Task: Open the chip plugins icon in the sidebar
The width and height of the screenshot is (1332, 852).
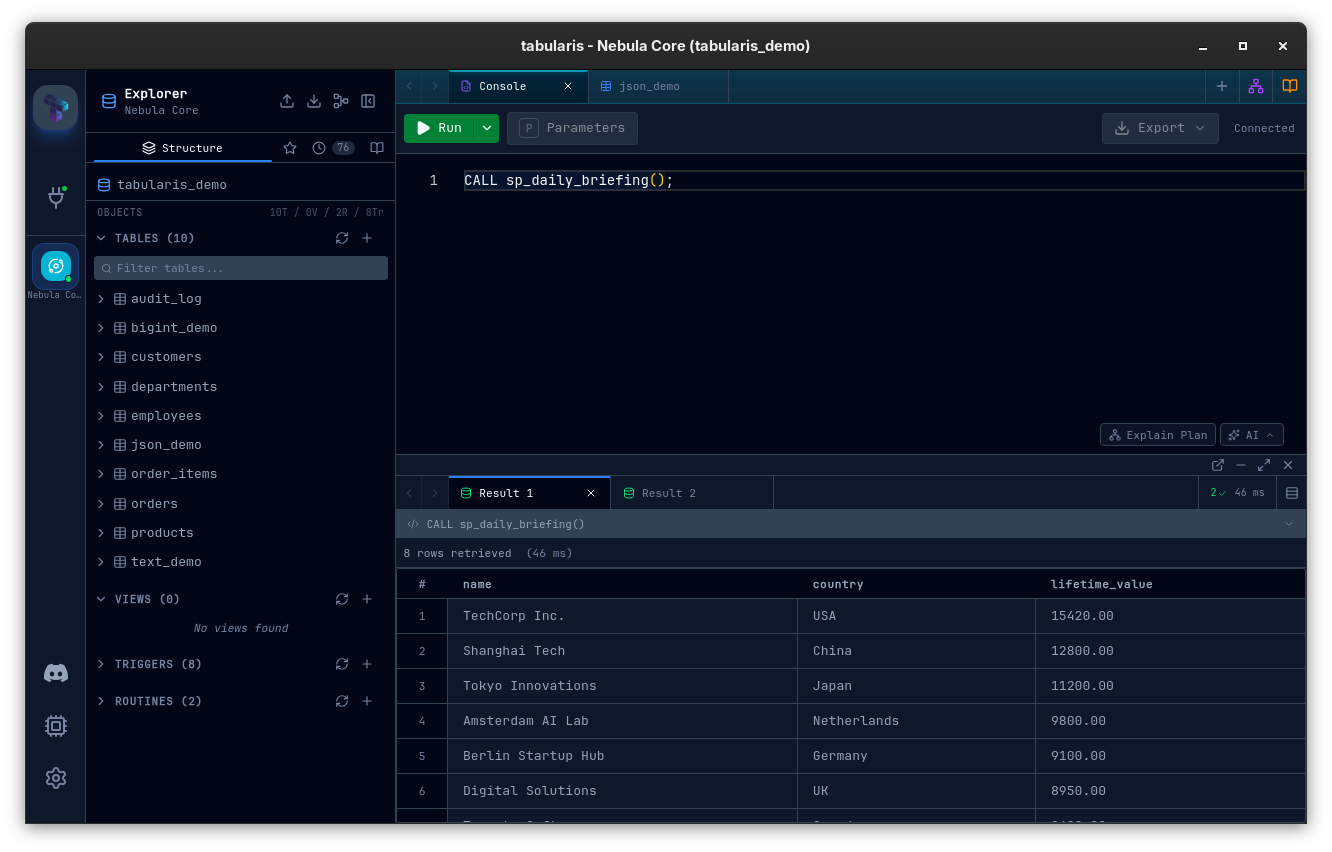Action: click(56, 726)
